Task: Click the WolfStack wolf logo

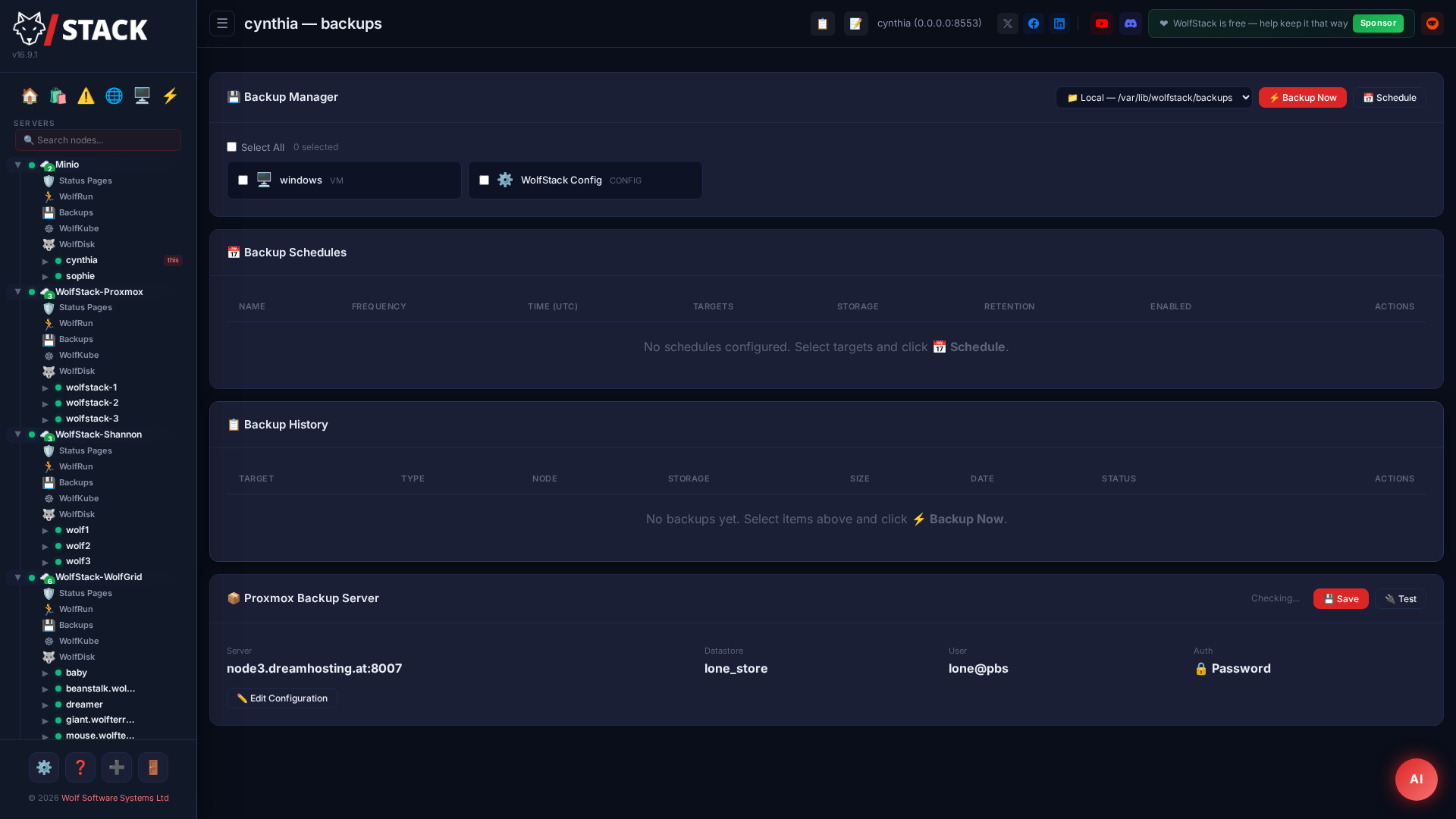Action: pos(80,29)
